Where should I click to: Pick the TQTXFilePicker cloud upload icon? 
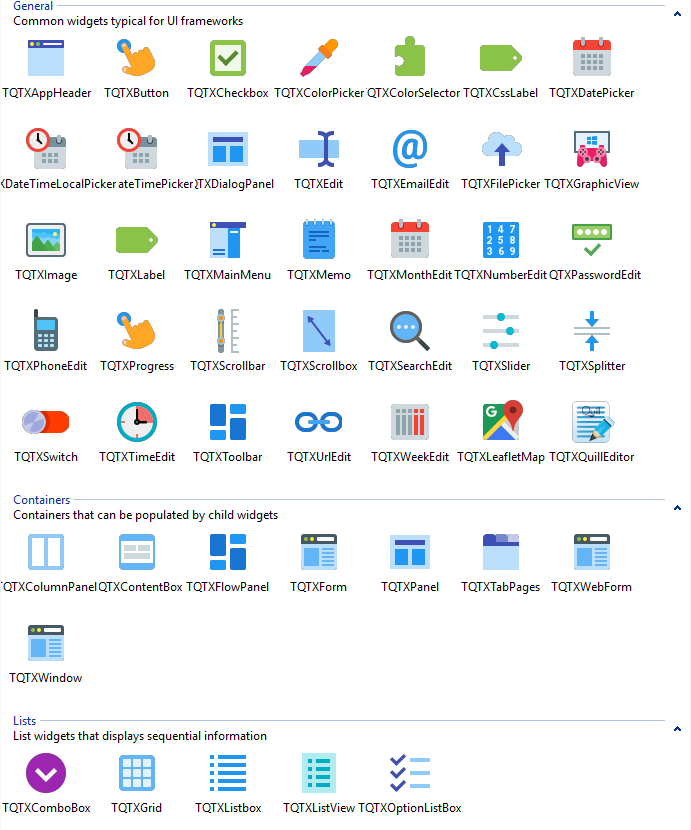(x=501, y=149)
